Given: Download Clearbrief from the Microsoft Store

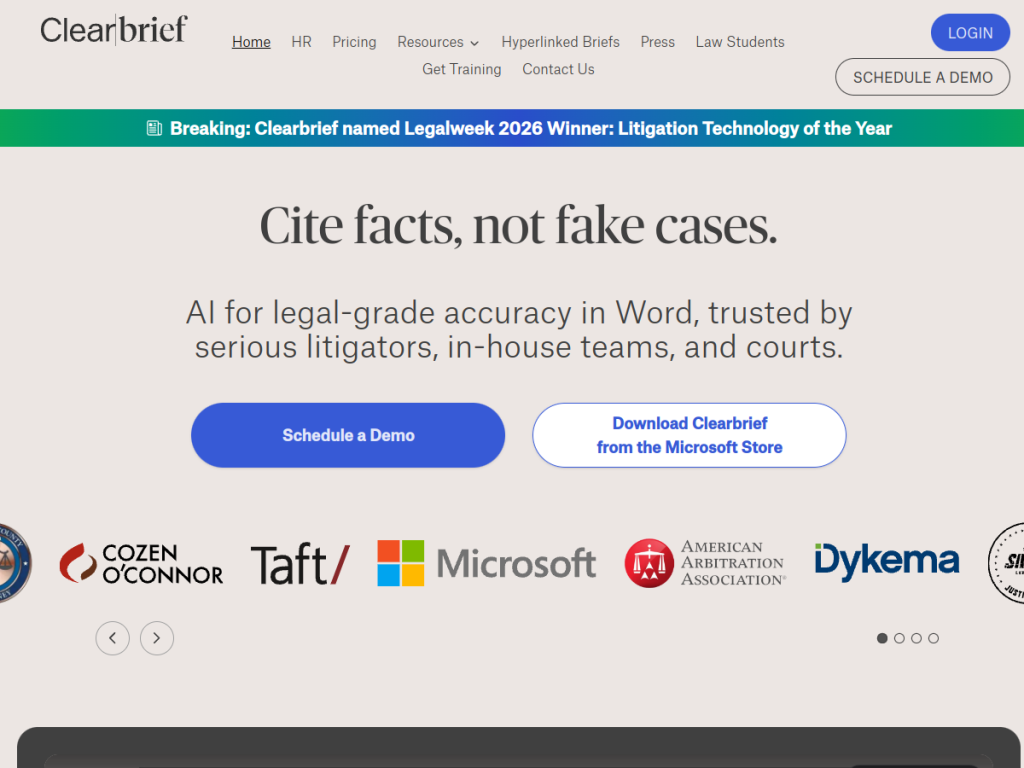Looking at the screenshot, I should (689, 435).
